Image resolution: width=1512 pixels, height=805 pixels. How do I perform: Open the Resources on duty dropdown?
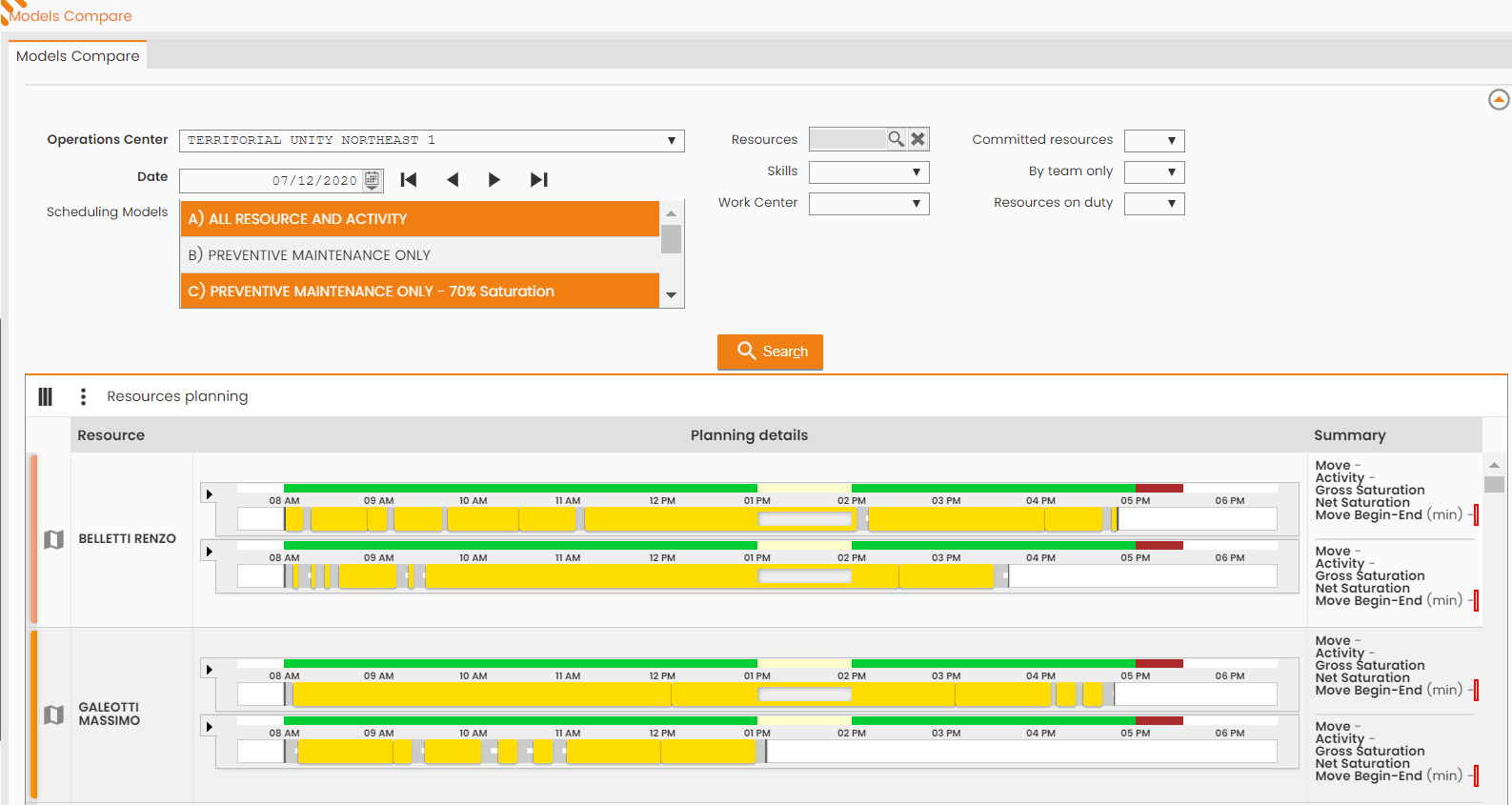coord(1155,204)
